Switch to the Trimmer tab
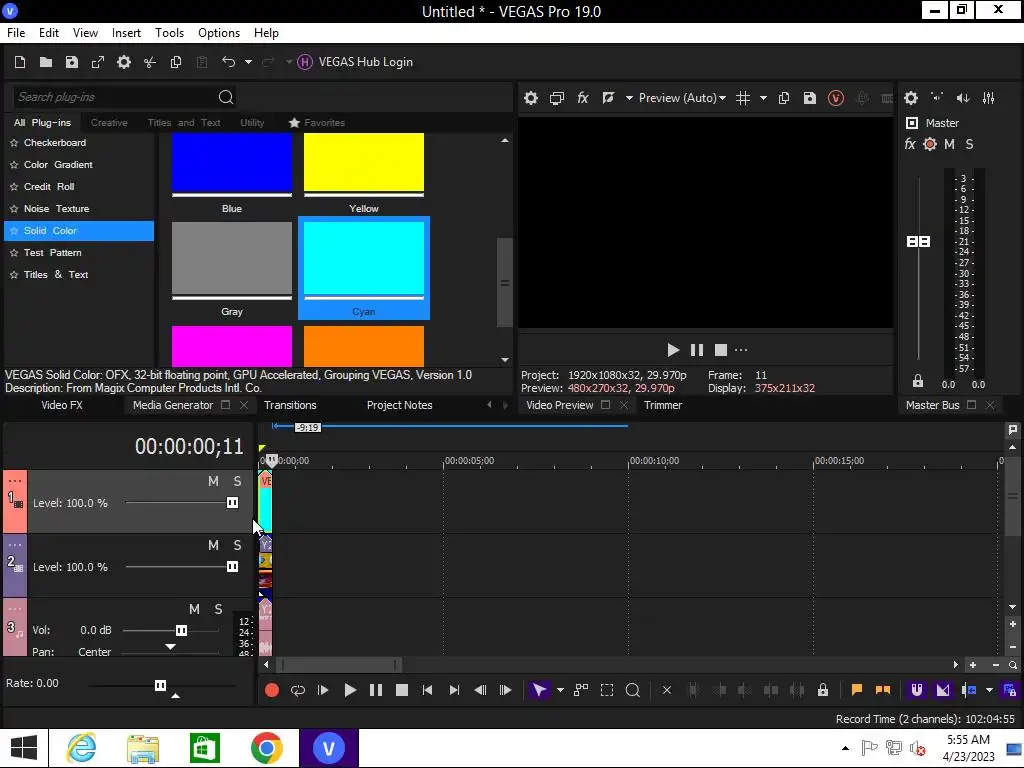The image size is (1024, 768). (663, 405)
